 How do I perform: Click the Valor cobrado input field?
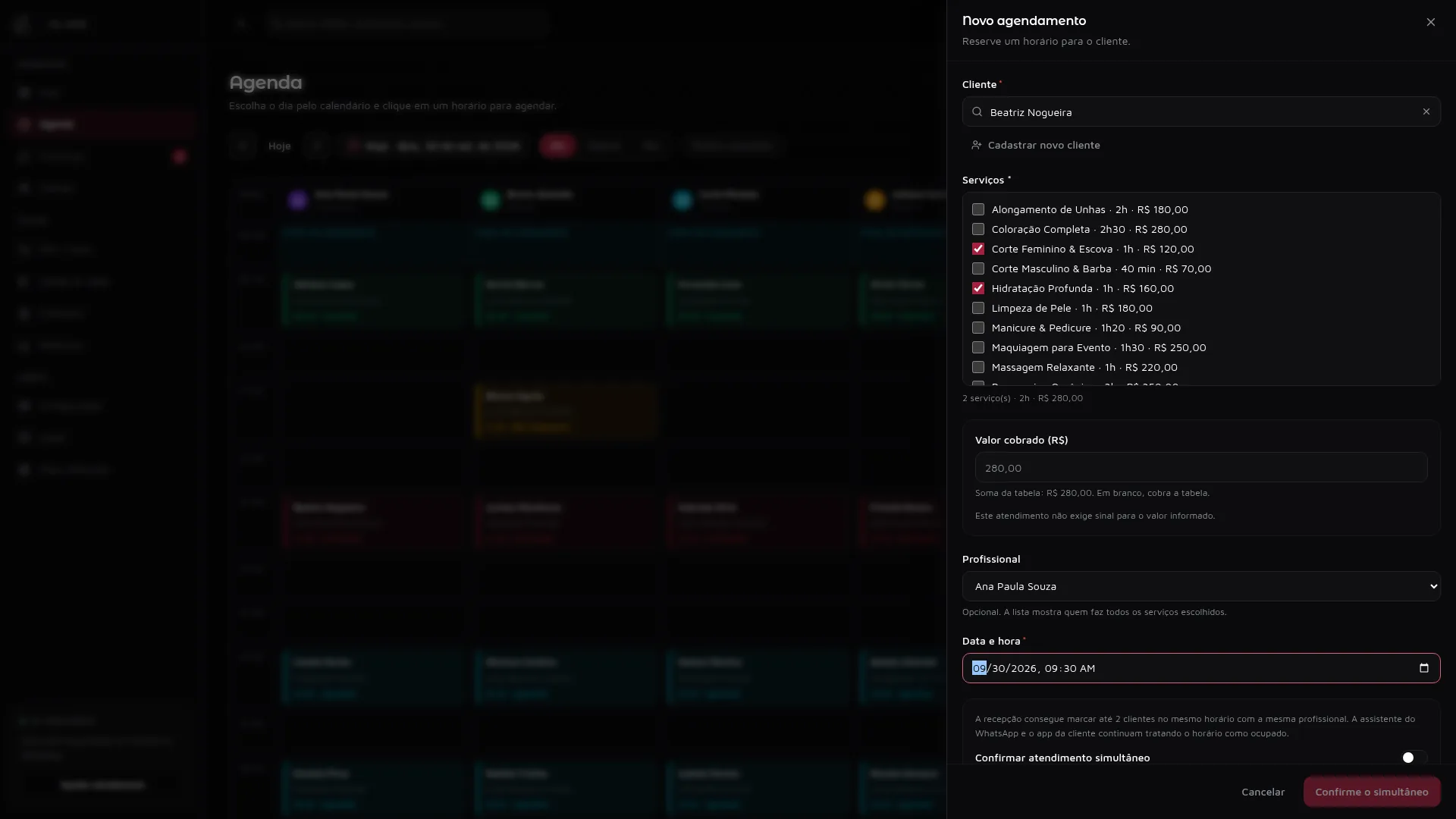(x=1201, y=468)
